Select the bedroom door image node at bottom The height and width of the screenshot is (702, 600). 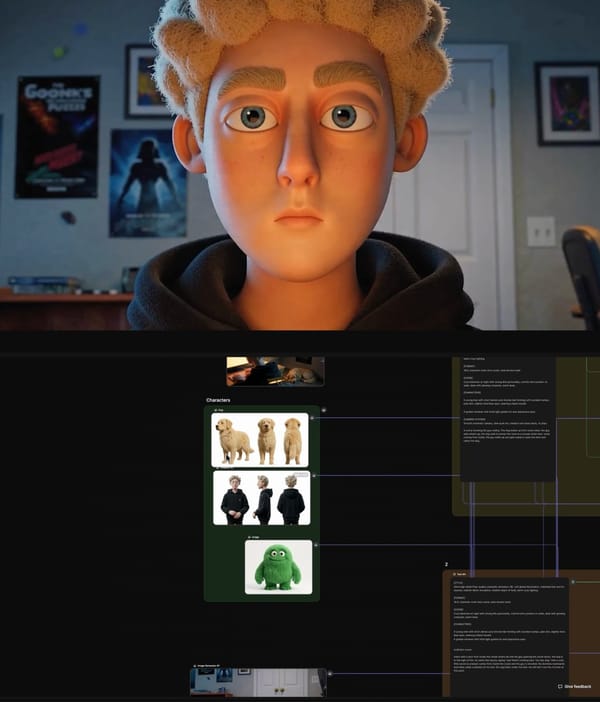tap(258, 683)
